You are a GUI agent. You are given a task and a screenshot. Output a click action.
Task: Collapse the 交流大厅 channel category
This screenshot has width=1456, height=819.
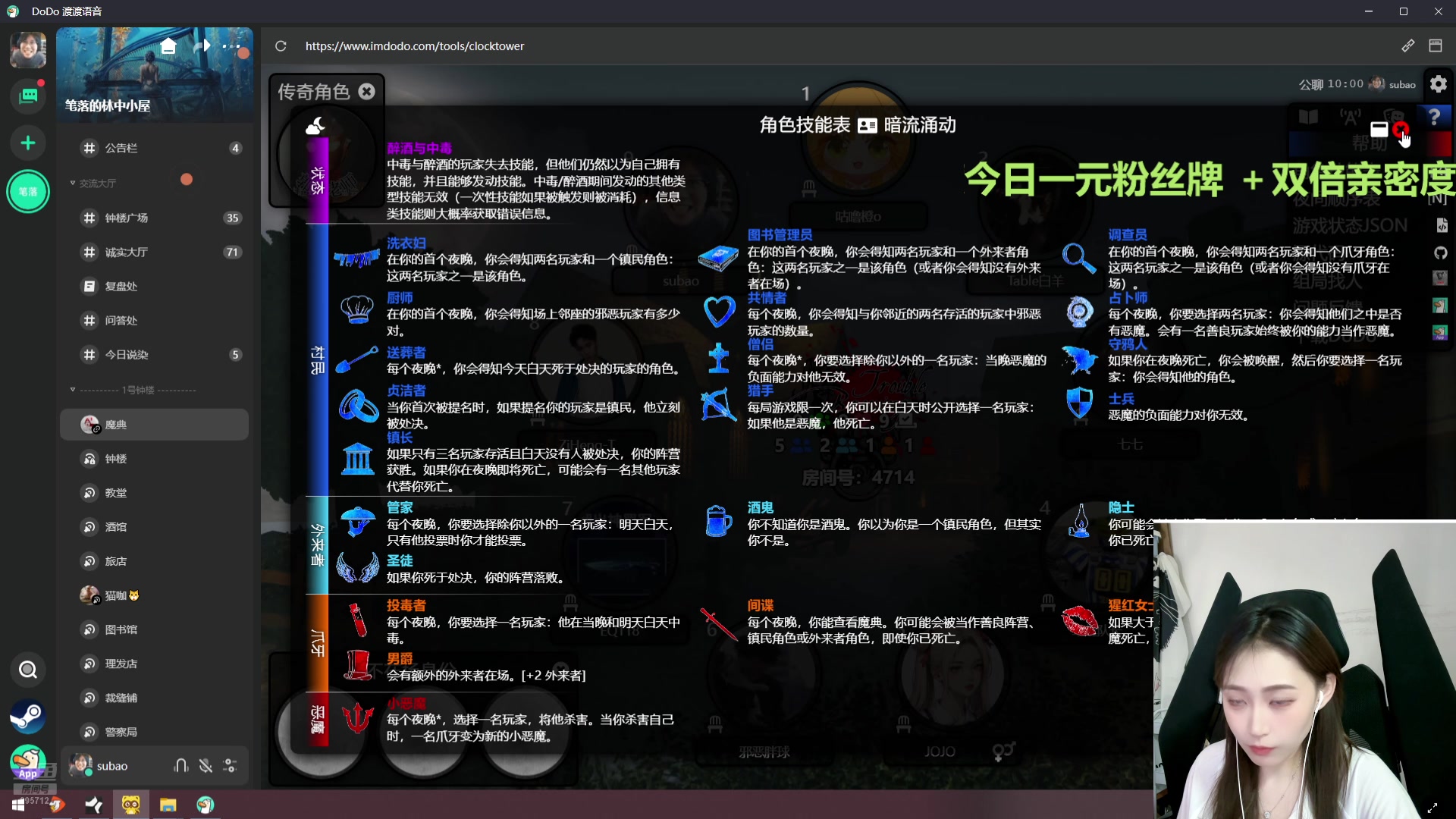click(x=93, y=184)
